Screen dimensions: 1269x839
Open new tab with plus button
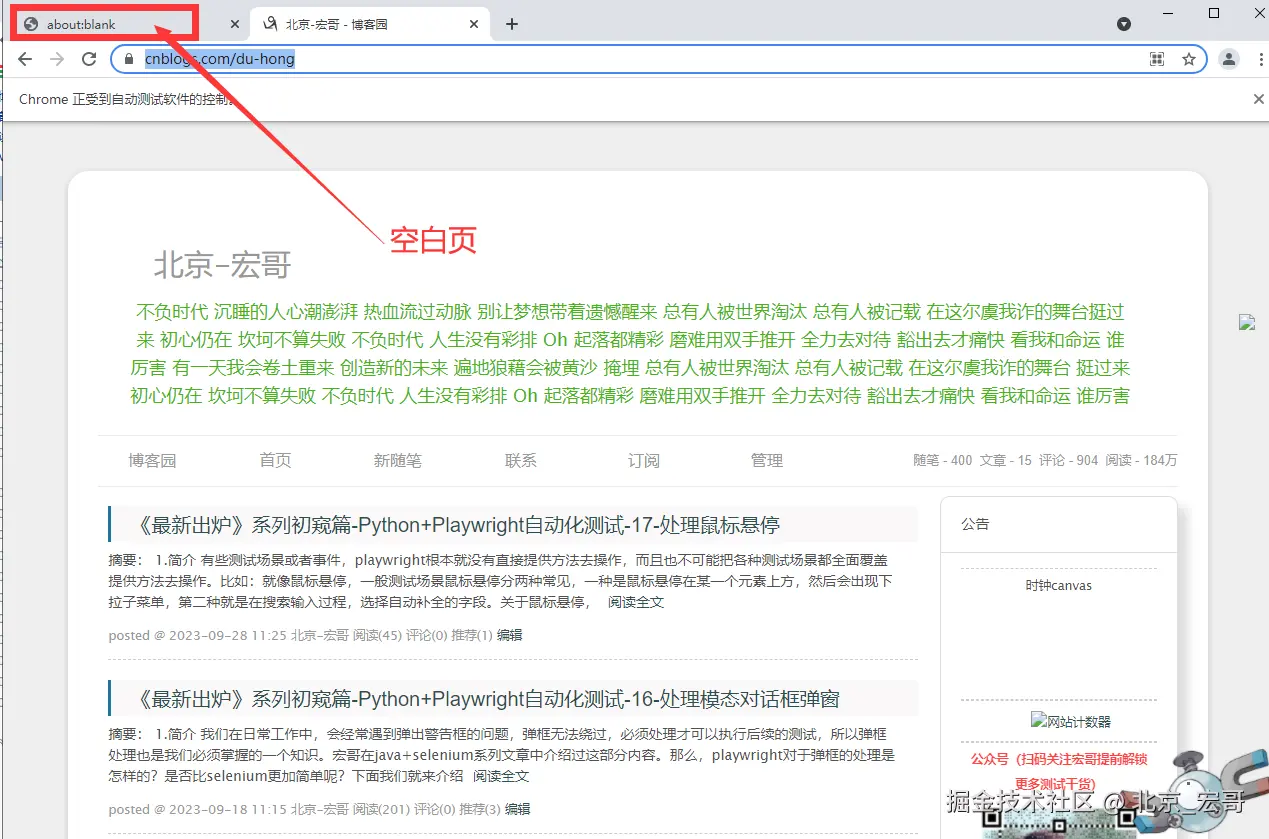[512, 24]
